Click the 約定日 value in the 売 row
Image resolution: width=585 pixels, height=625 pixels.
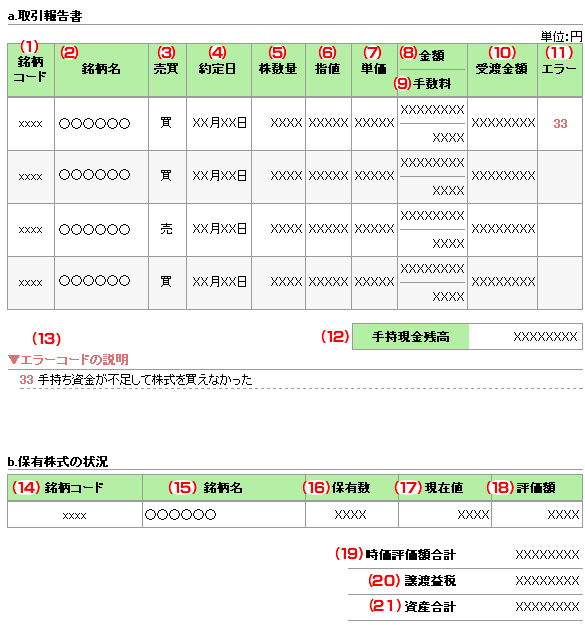[219, 229]
